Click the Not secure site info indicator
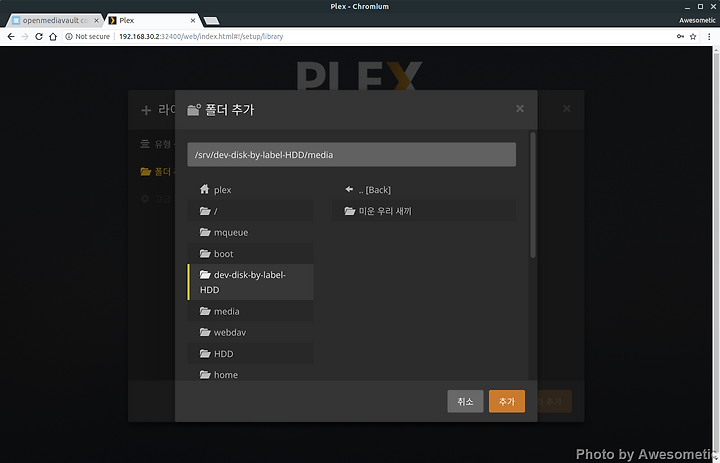Image resolution: width=720 pixels, height=463 pixels. 88,36
